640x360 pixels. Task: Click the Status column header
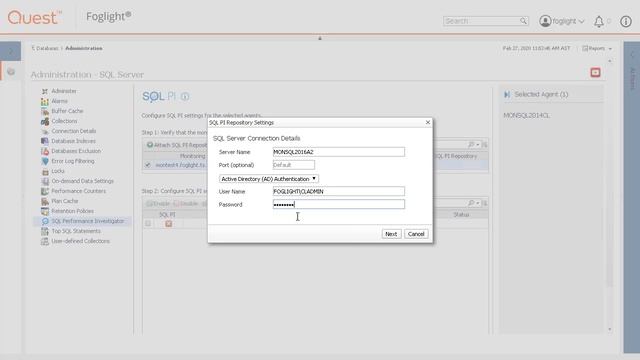461,214
